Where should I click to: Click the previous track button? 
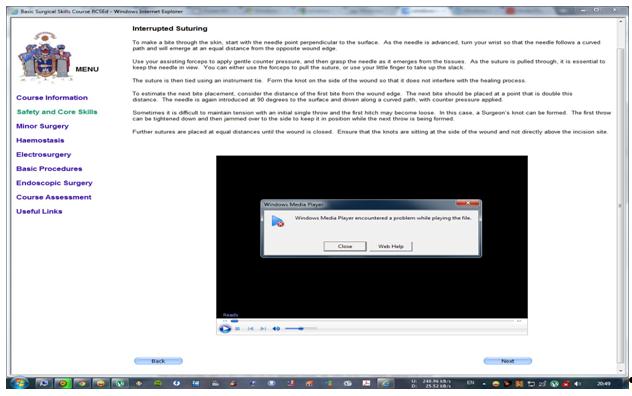point(250,329)
